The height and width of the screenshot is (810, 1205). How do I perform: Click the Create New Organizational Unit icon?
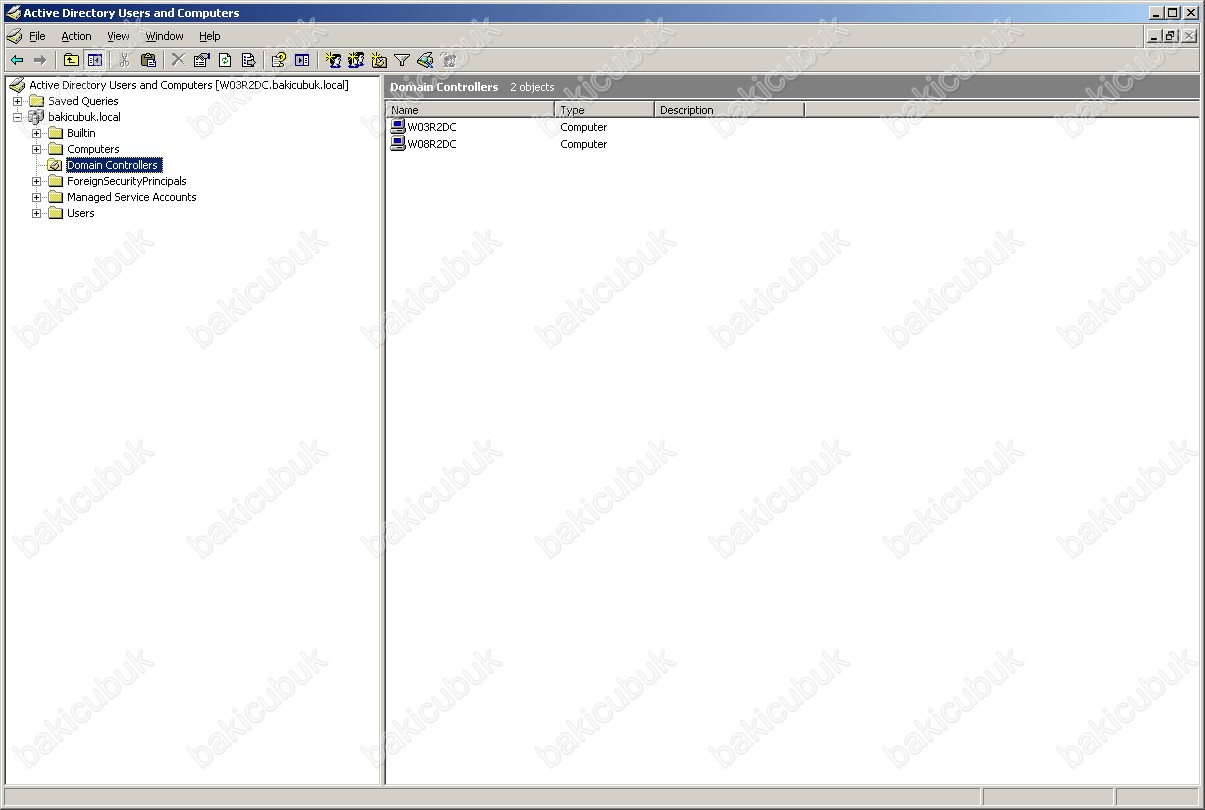point(379,60)
